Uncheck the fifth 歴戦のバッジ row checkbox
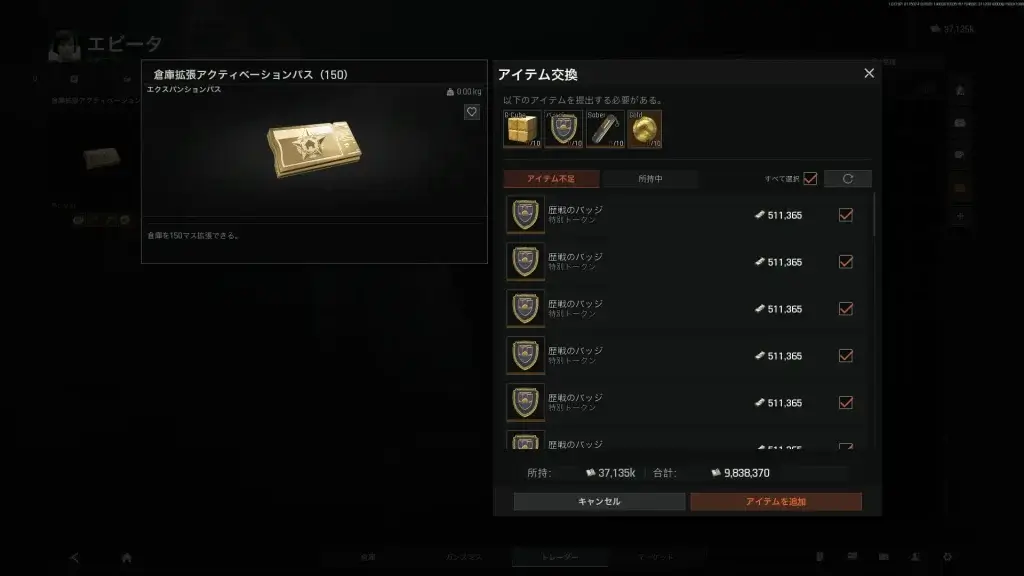Screen dimensions: 1024x576 point(846,403)
